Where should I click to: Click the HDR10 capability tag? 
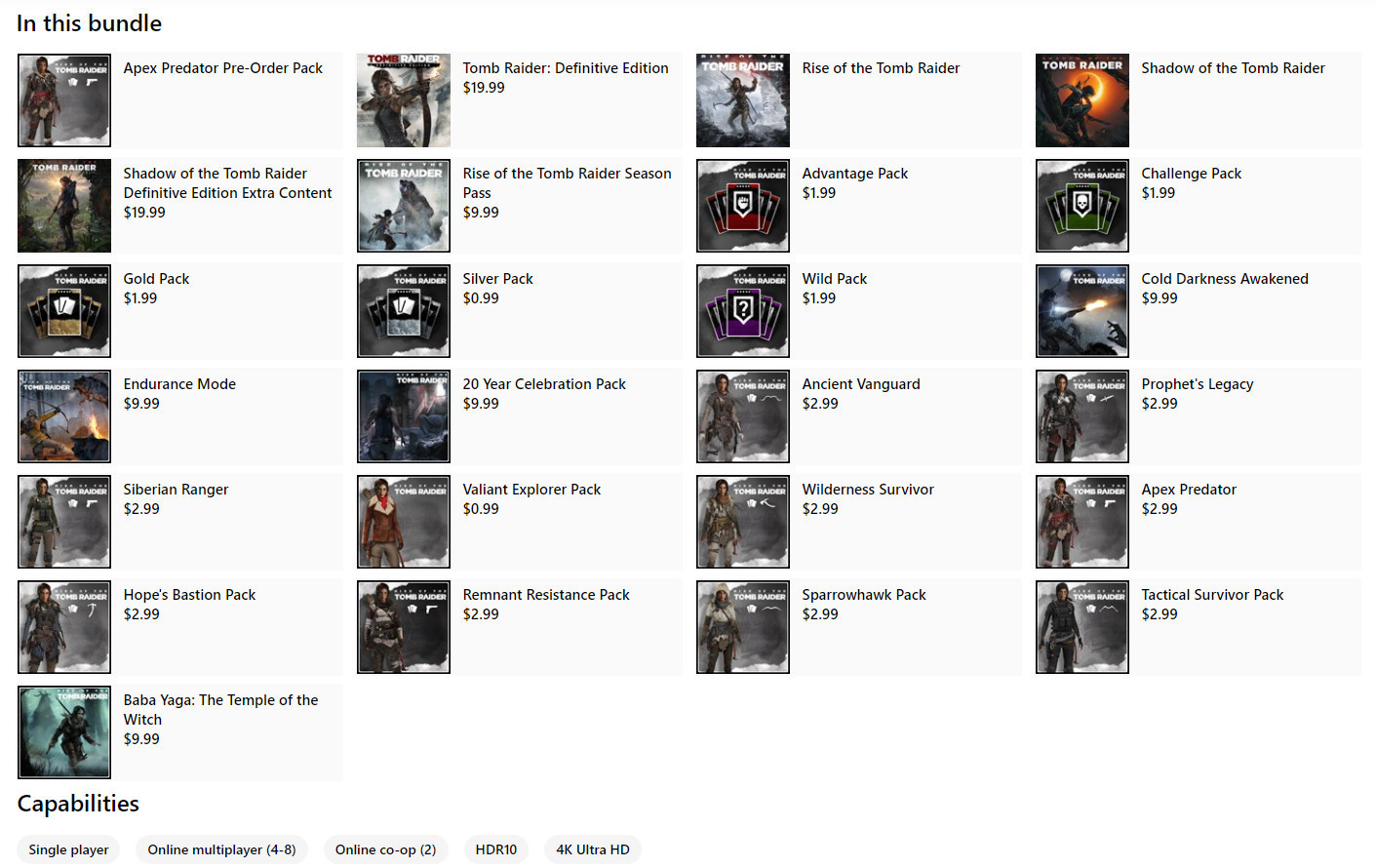point(496,849)
